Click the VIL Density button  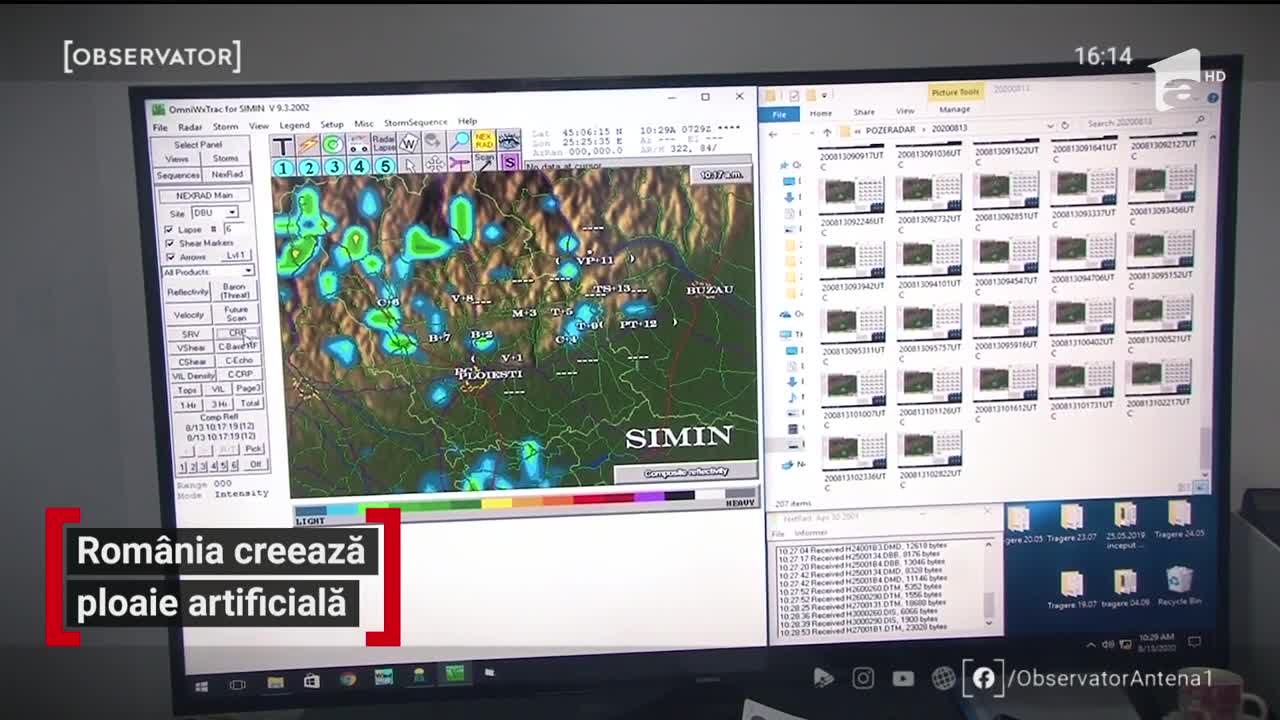pyautogui.click(x=192, y=375)
